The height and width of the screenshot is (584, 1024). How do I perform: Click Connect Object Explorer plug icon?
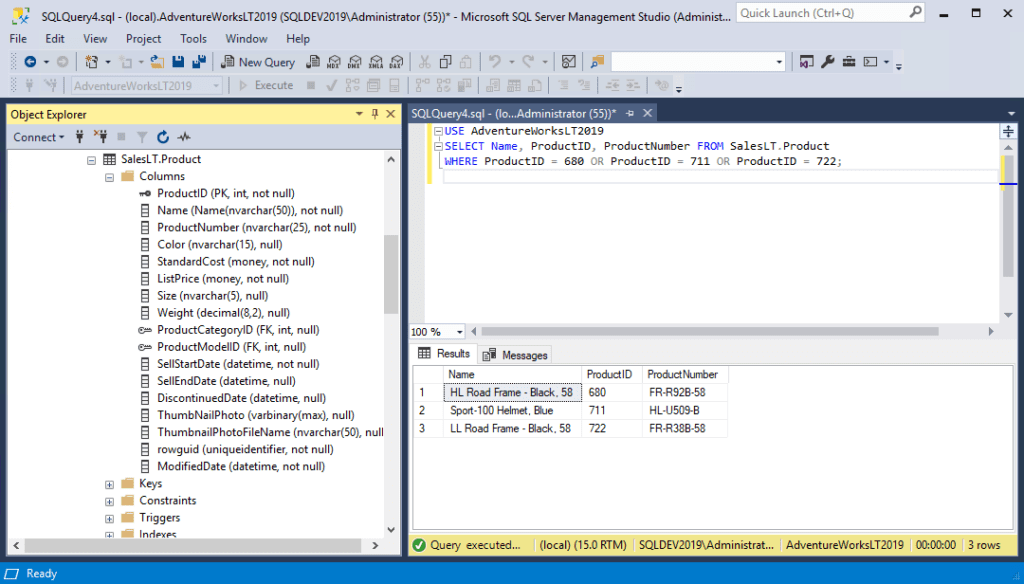click(80, 137)
